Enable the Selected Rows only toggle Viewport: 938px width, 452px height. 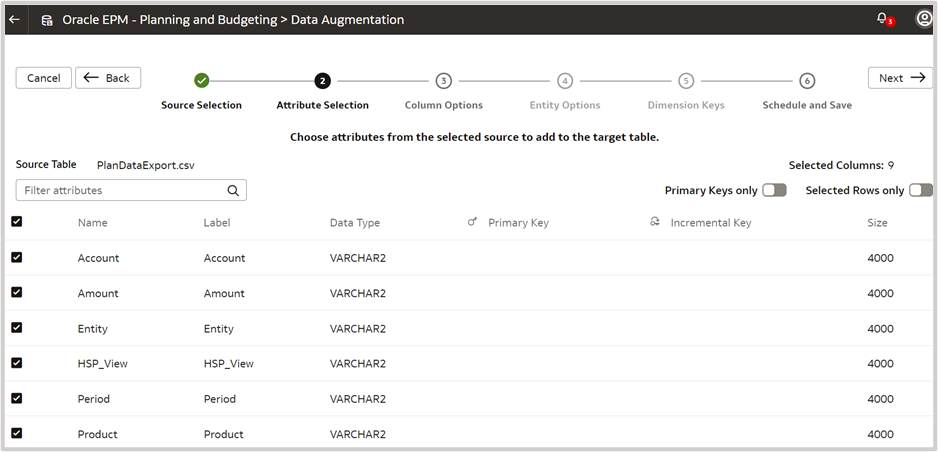(x=921, y=190)
